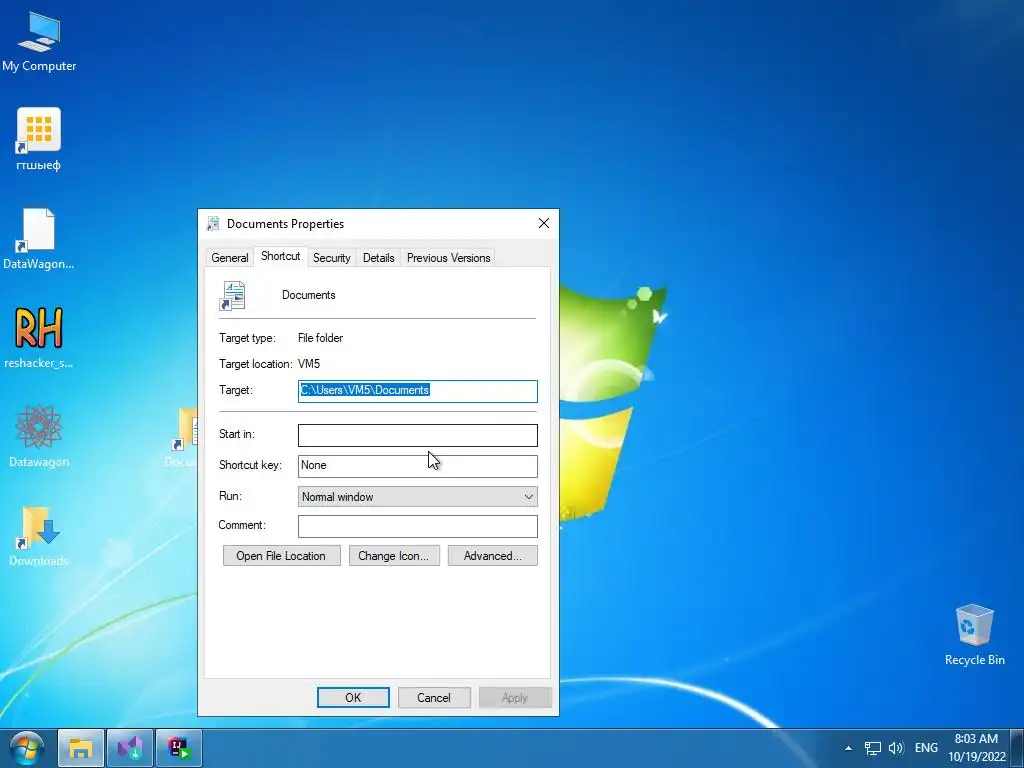Expand the Run dropdown showing Normal window
The width and height of the screenshot is (1024, 768).
418,496
